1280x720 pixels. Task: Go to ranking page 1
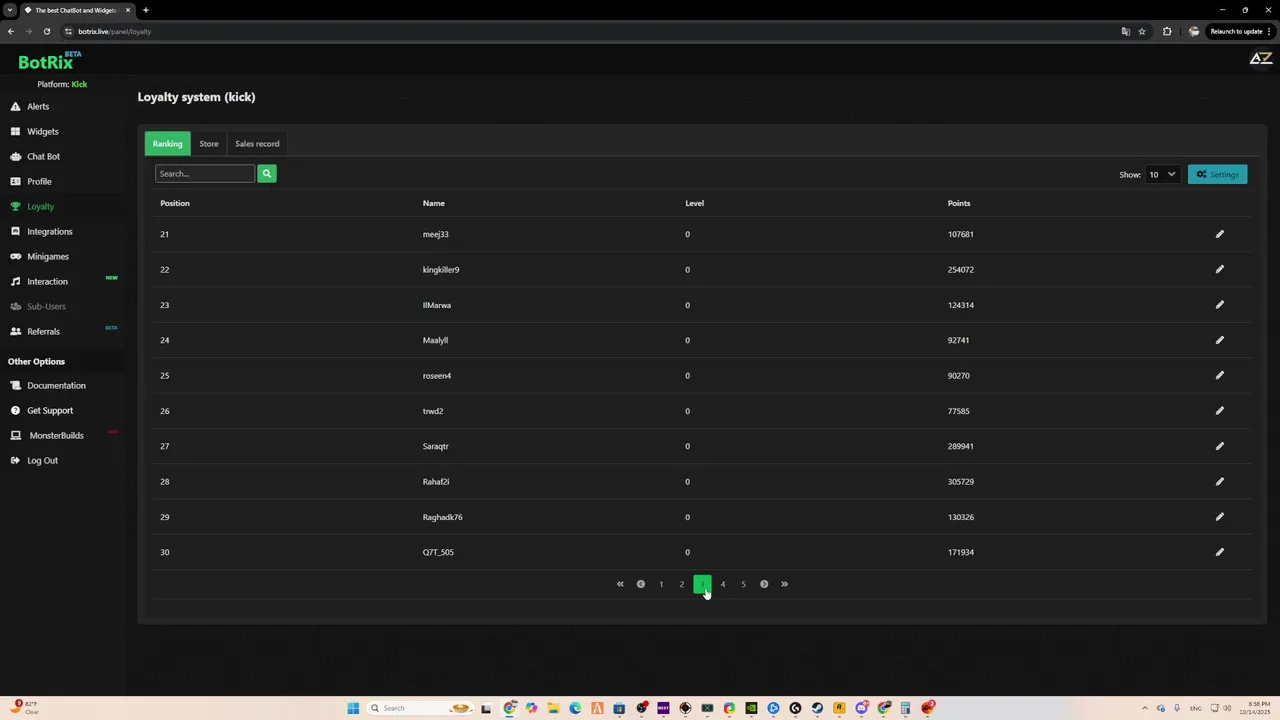coord(661,584)
